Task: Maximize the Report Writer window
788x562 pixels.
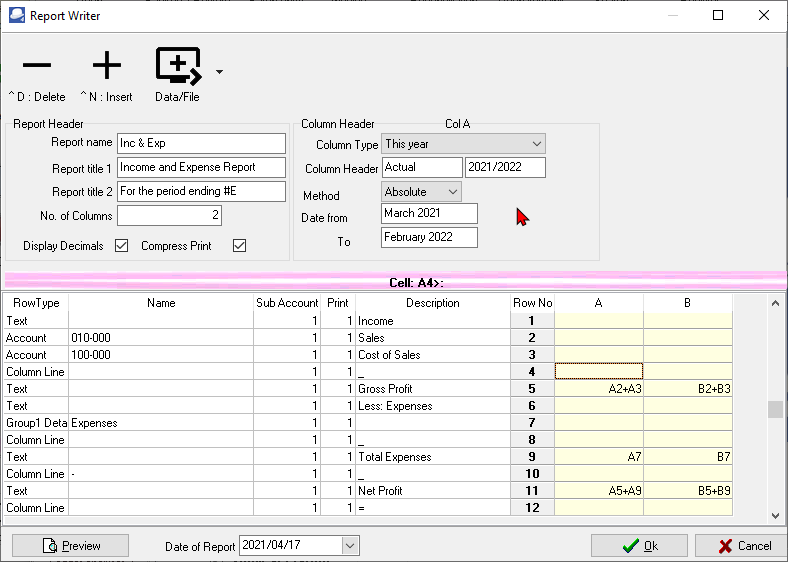Action: click(718, 15)
